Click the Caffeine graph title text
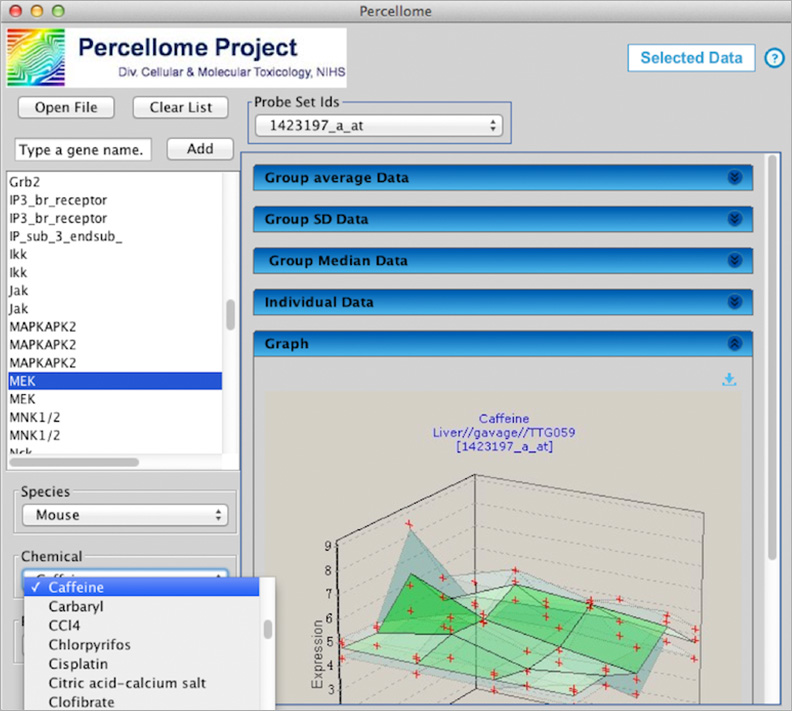This screenshot has width=792, height=711. [x=504, y=419]
